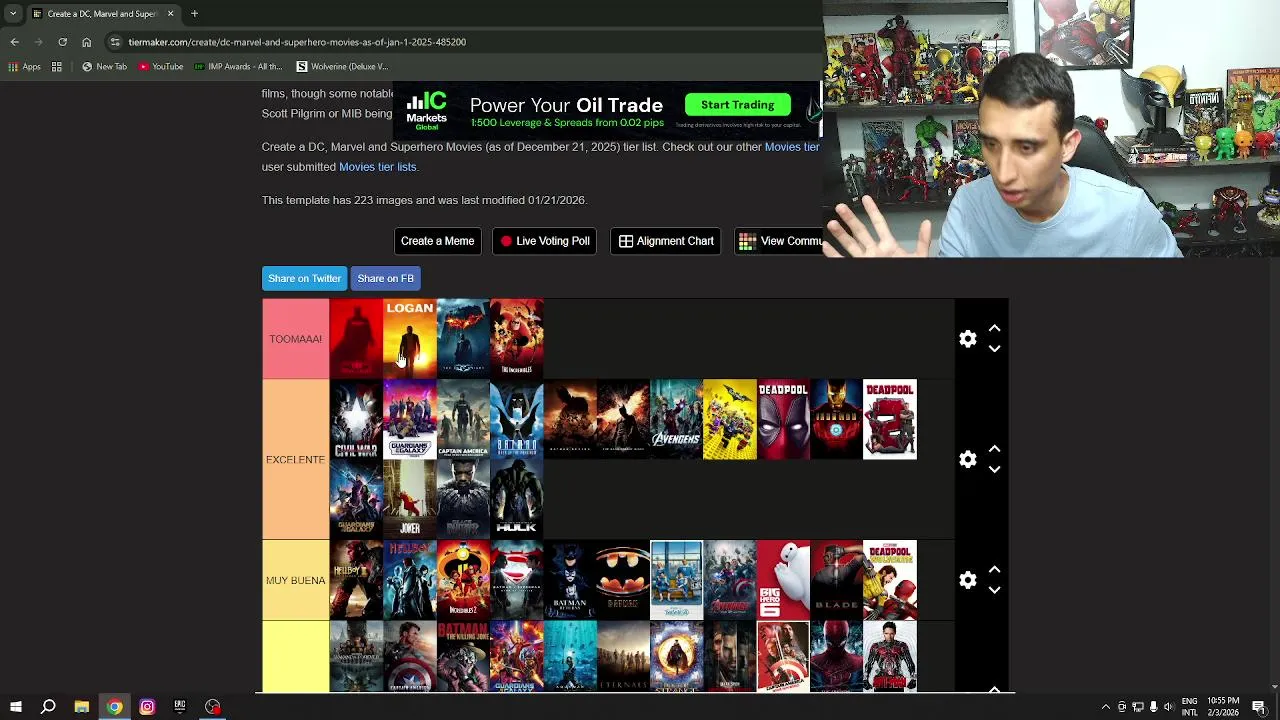This screenshot has width=1280, height=720.
Task: Open the YouTube bookmark
Action: (161, 67)
